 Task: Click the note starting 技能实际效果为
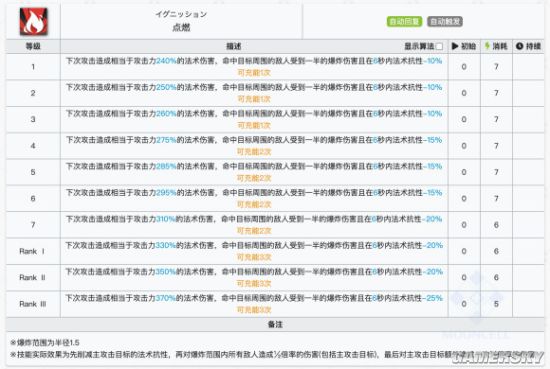(272, 355)
